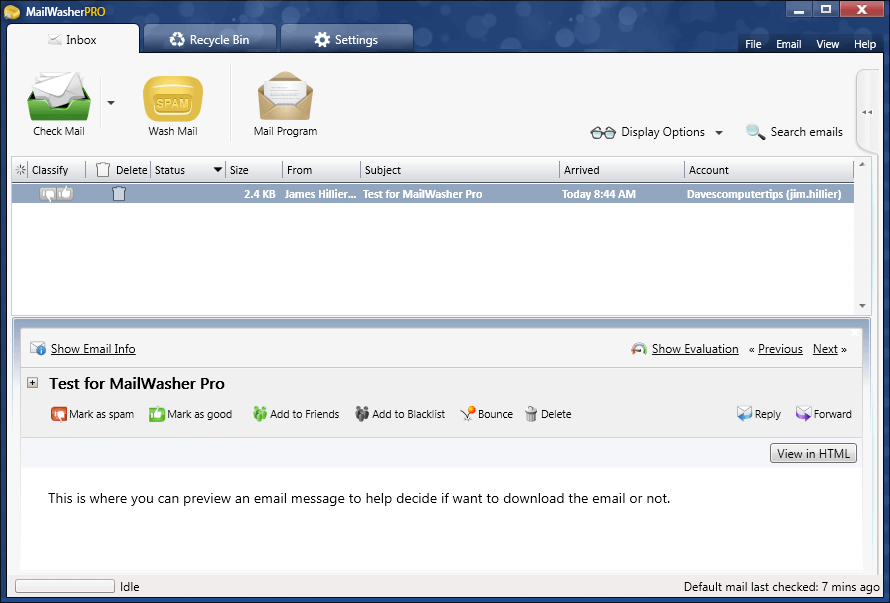The height and width of the screenshot is (603, 890).
Task: Open the Settings tab
Action: click(346, 39)
